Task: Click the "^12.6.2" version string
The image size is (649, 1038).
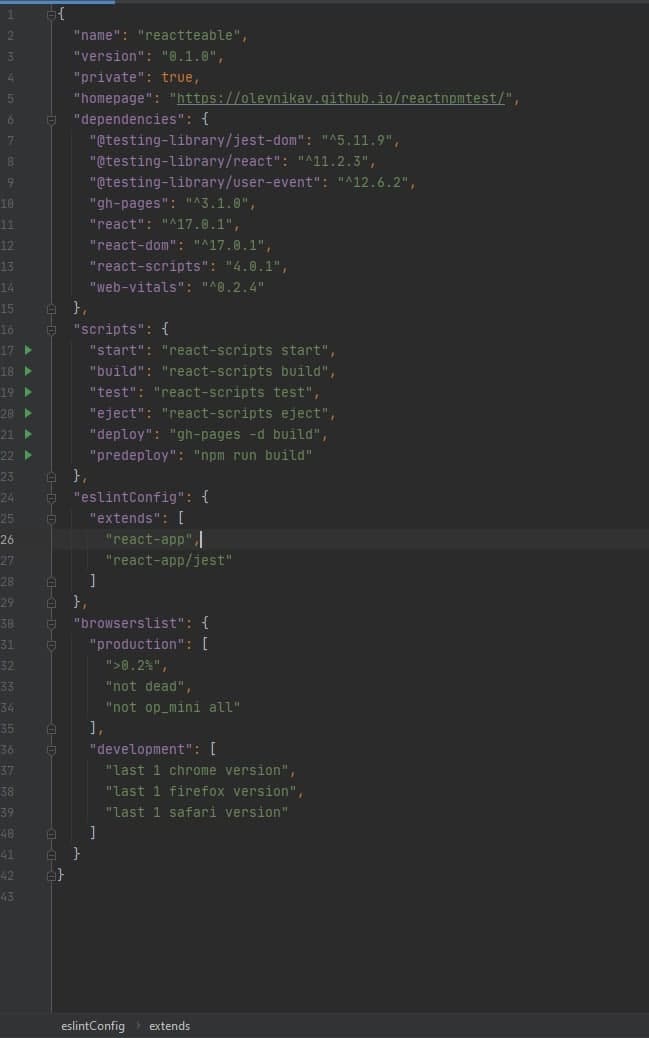Action: coord(374,183)
